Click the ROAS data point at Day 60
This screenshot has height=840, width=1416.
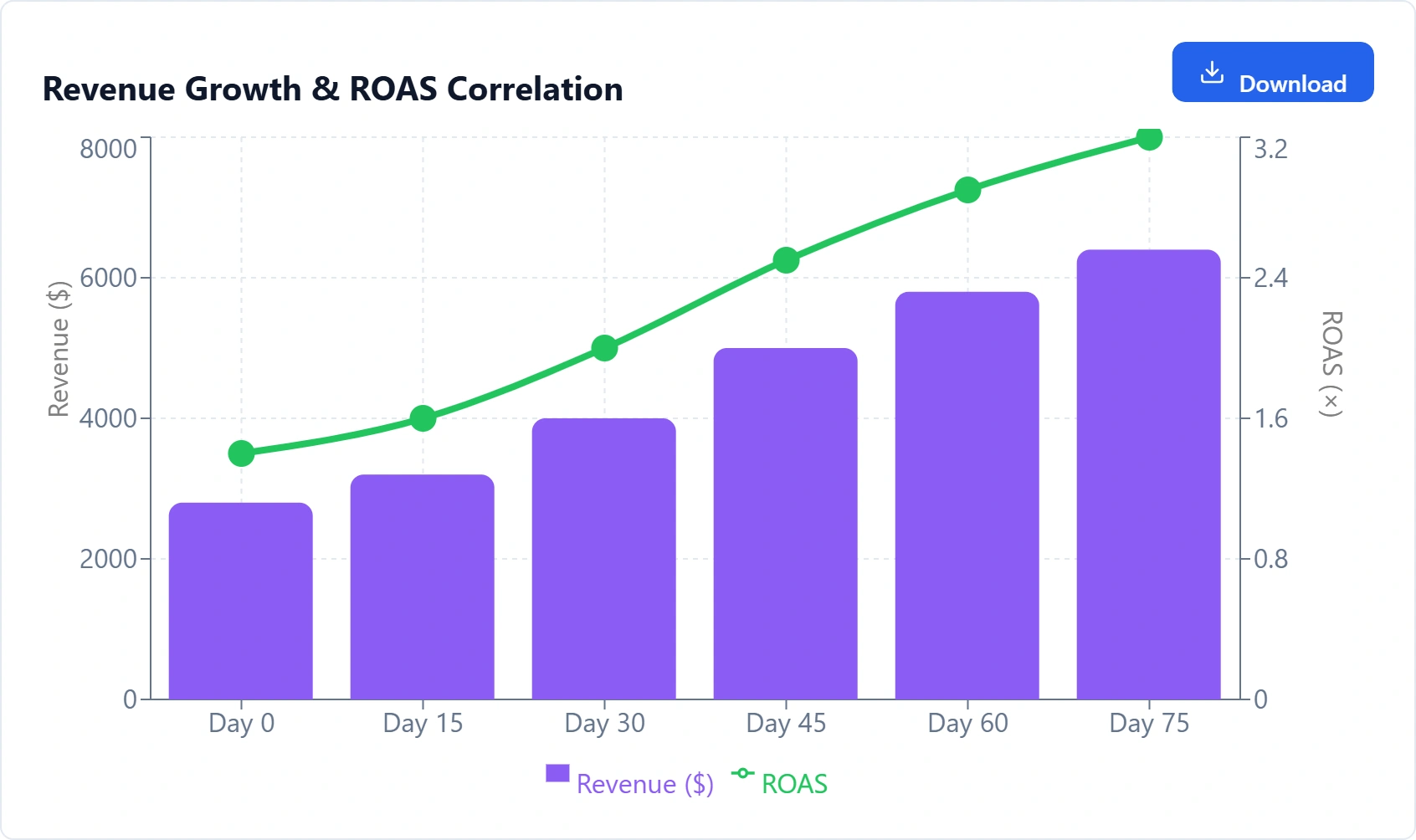click(967, 191)
